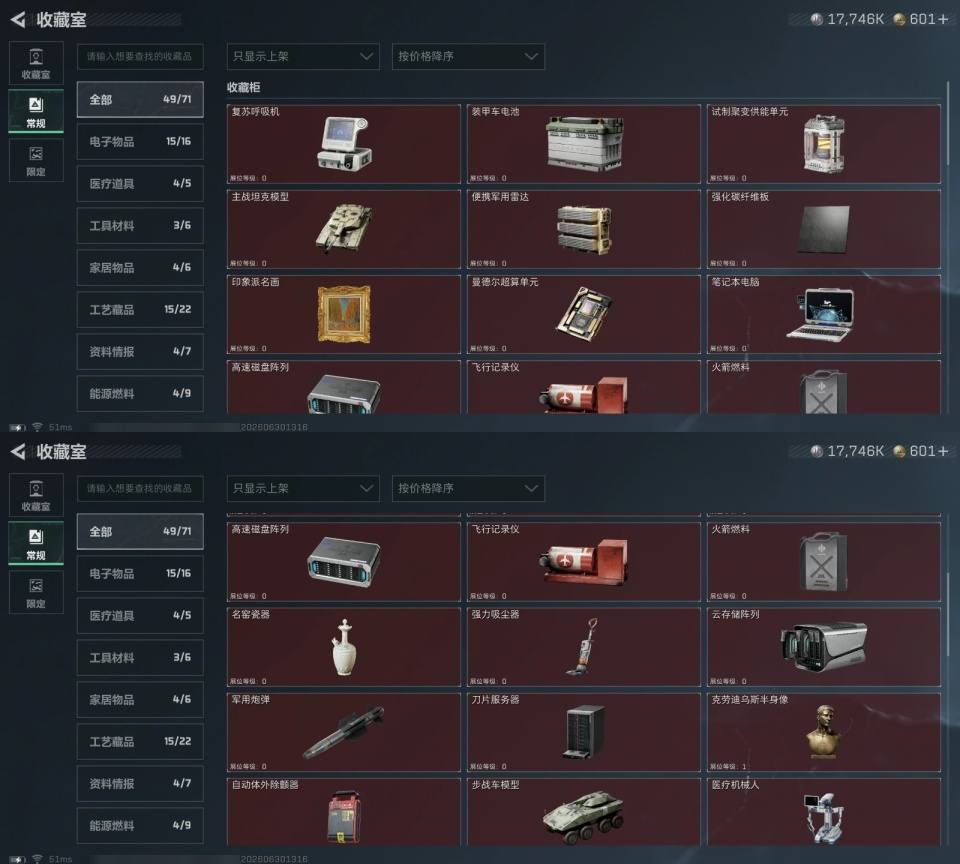The height and width of the screenshot is (864, 960).
Task: Pick the 强力吸尘器 vacuum cleaner
Action: coord(583,647)
